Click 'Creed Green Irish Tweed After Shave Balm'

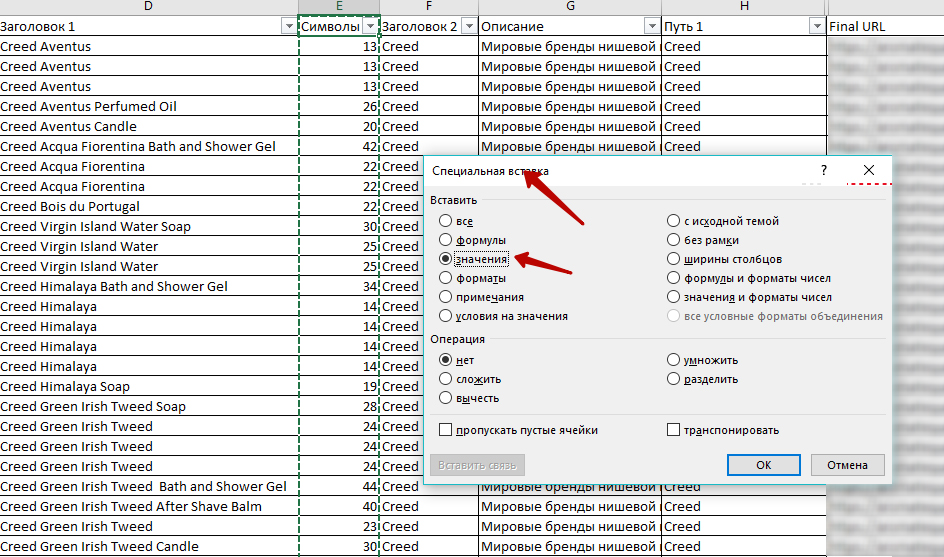coord(149,506)
